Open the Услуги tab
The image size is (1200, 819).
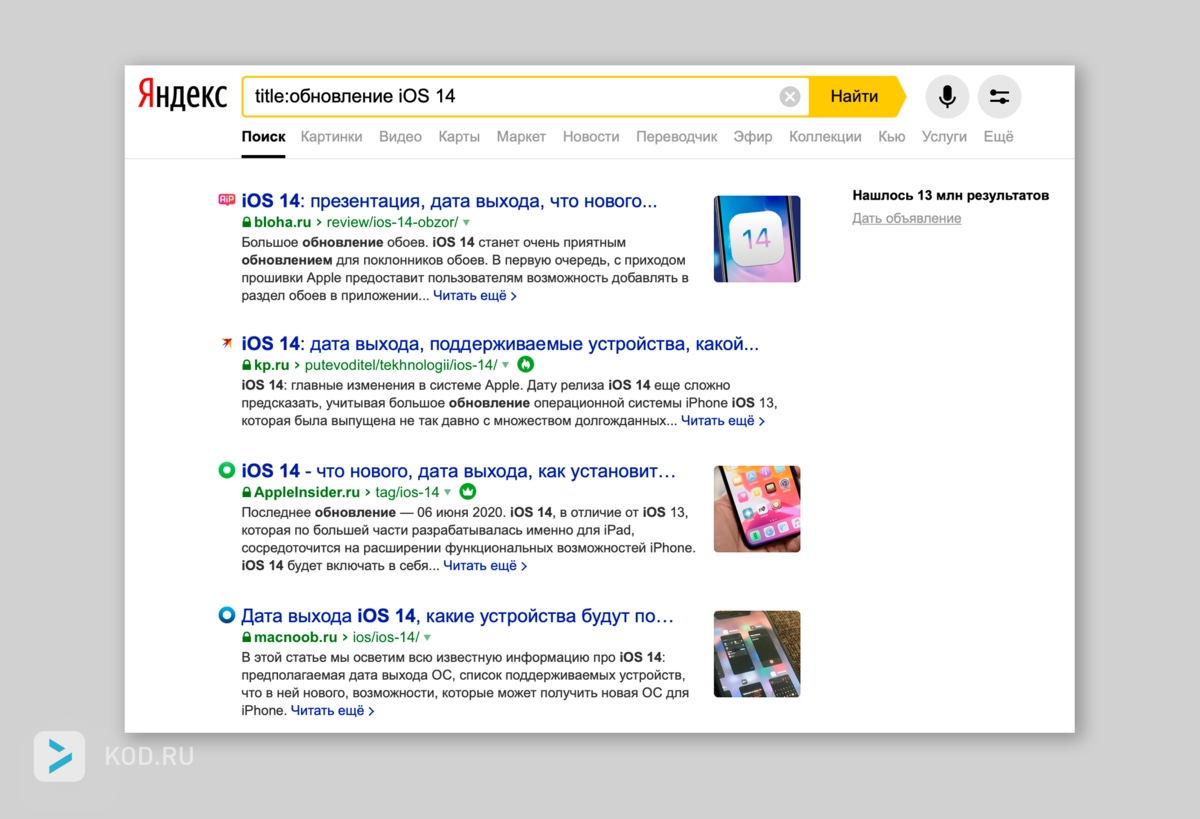click(944, 137)
